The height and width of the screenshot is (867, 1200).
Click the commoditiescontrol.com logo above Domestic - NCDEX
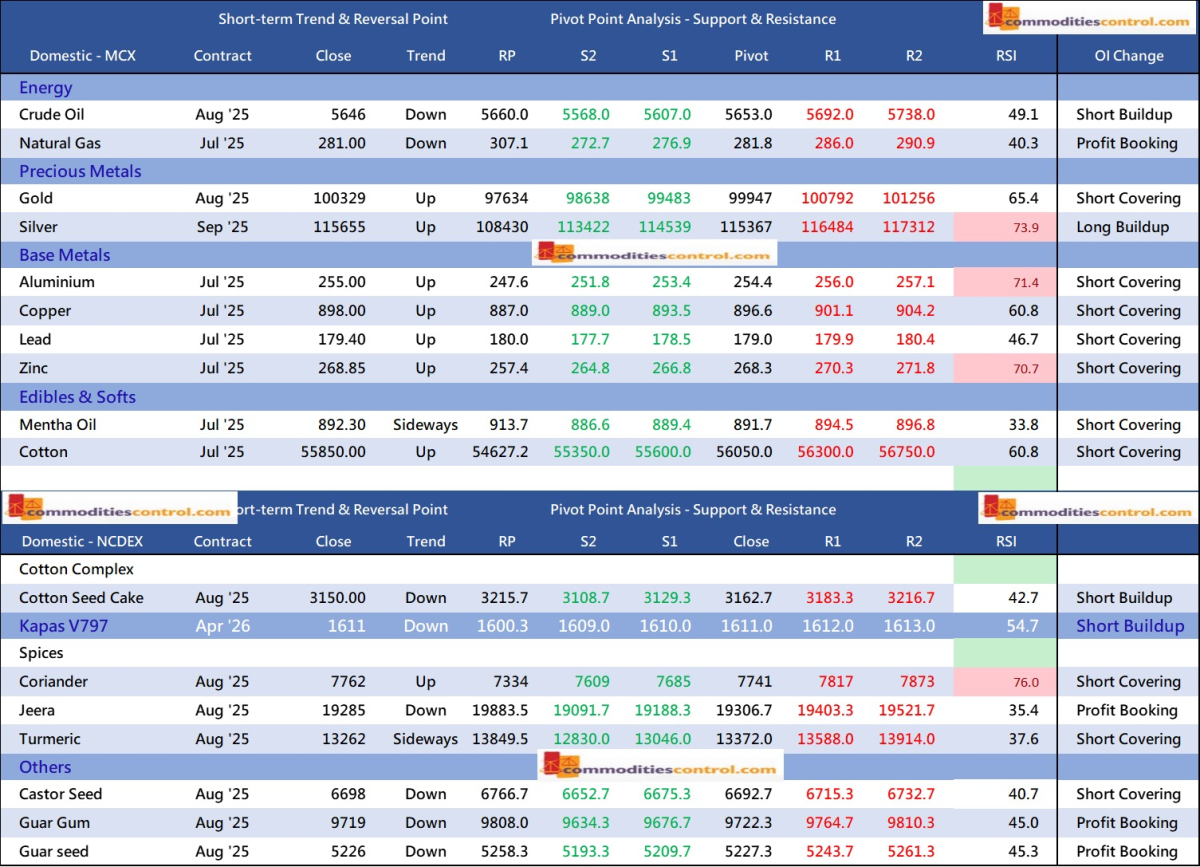(119, 509)
